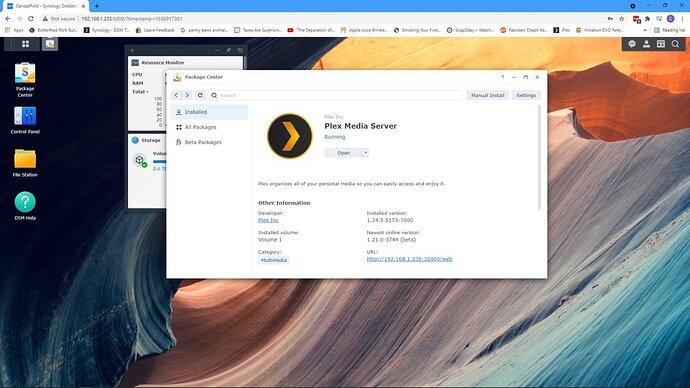
Task: Close the GandalfNAS Synology browser tab
Action: [x=83, y=6]
